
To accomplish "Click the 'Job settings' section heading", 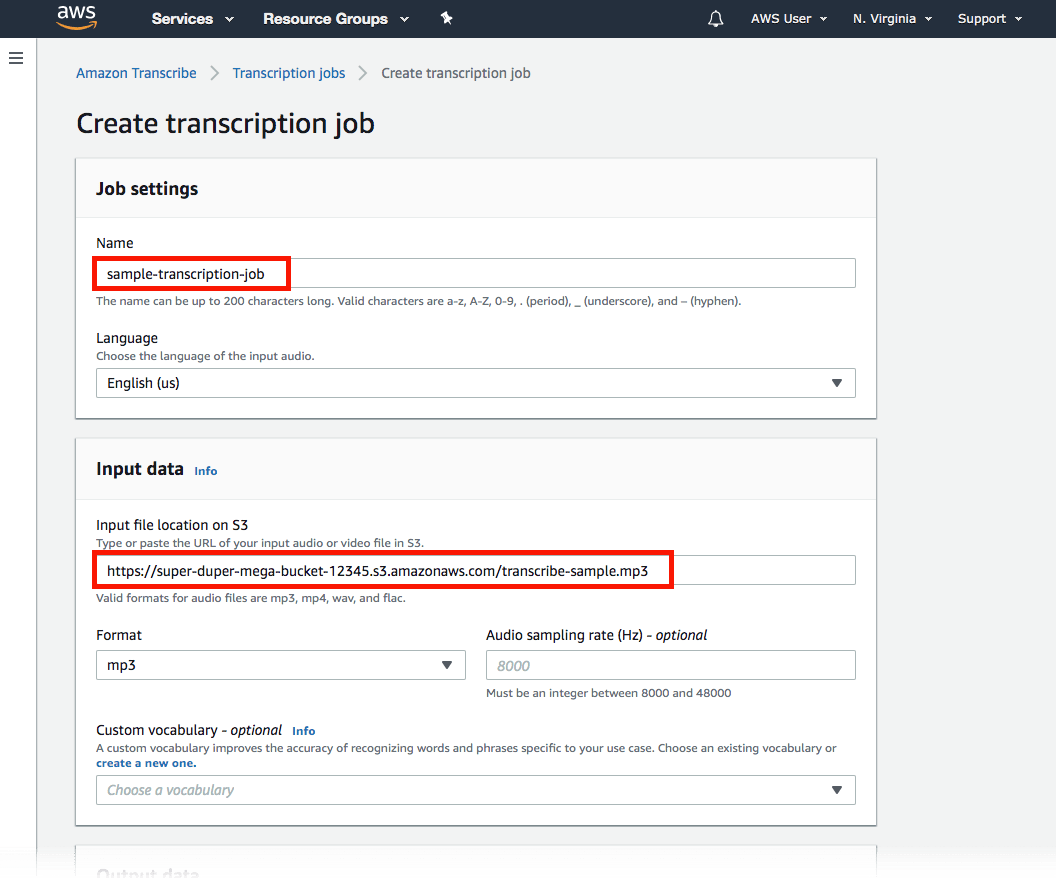I will (x=147, y=189).
